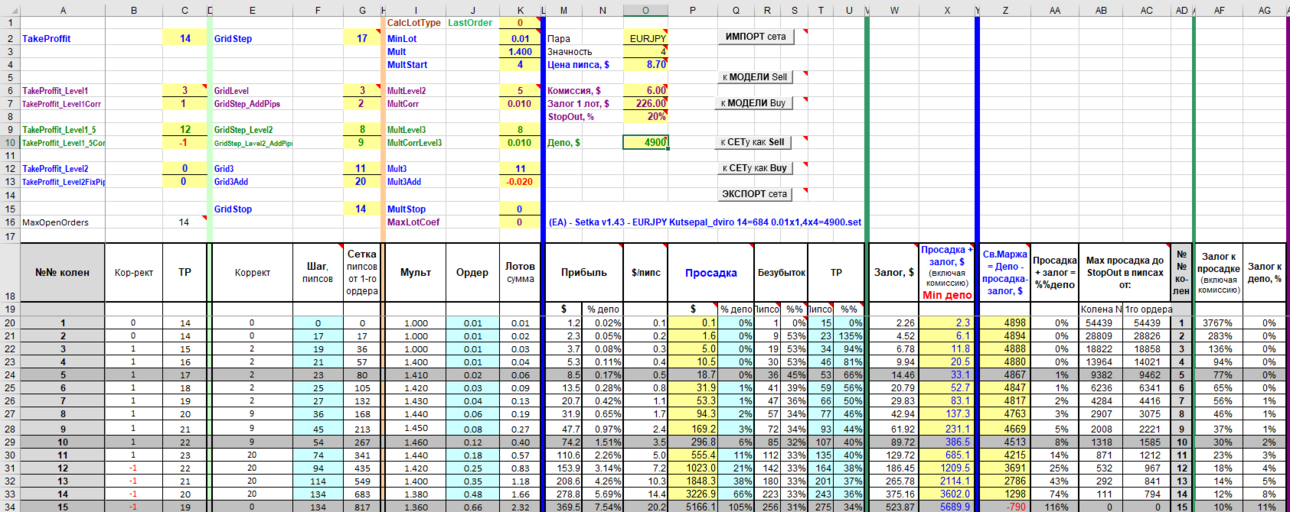This screenshot has width=1290, height=512.
Task: Select column O header
Action: (x=645, y=9)
